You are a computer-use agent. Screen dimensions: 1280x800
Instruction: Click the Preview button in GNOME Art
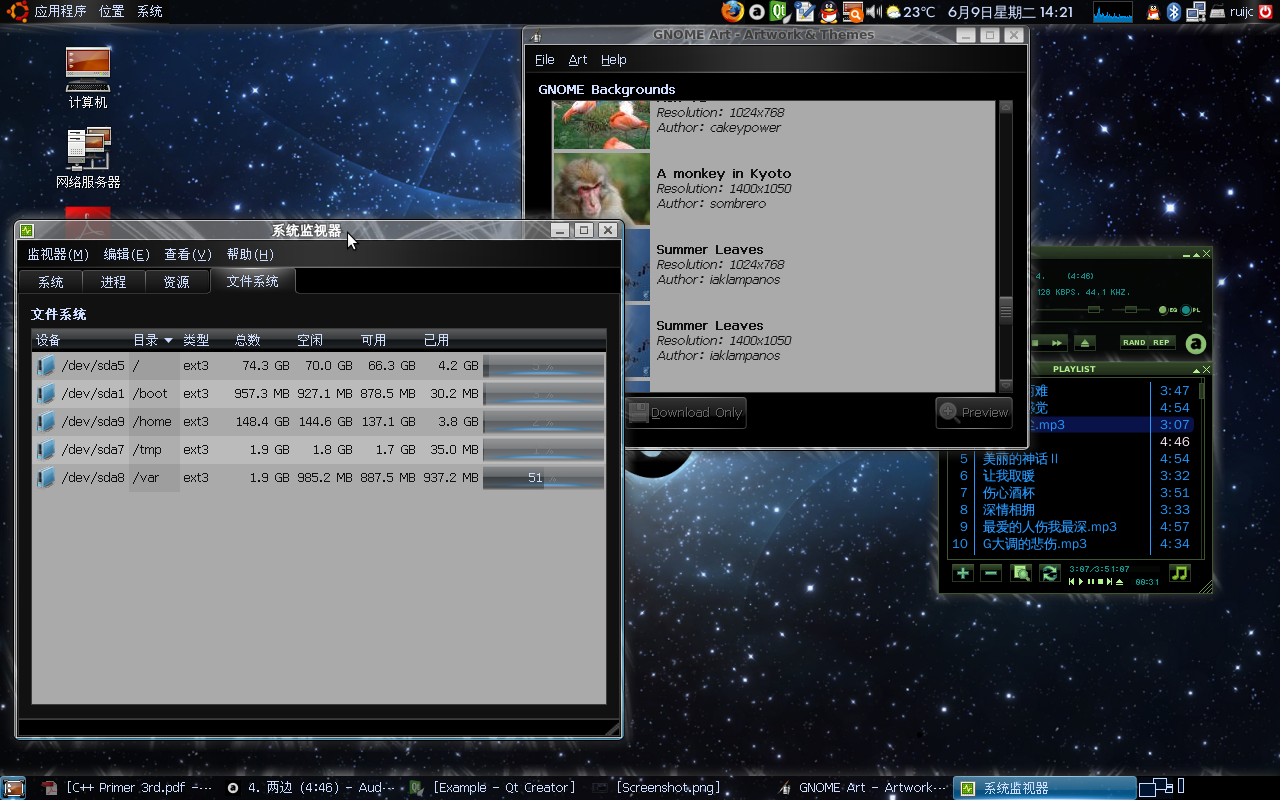(x=975, y=412)
